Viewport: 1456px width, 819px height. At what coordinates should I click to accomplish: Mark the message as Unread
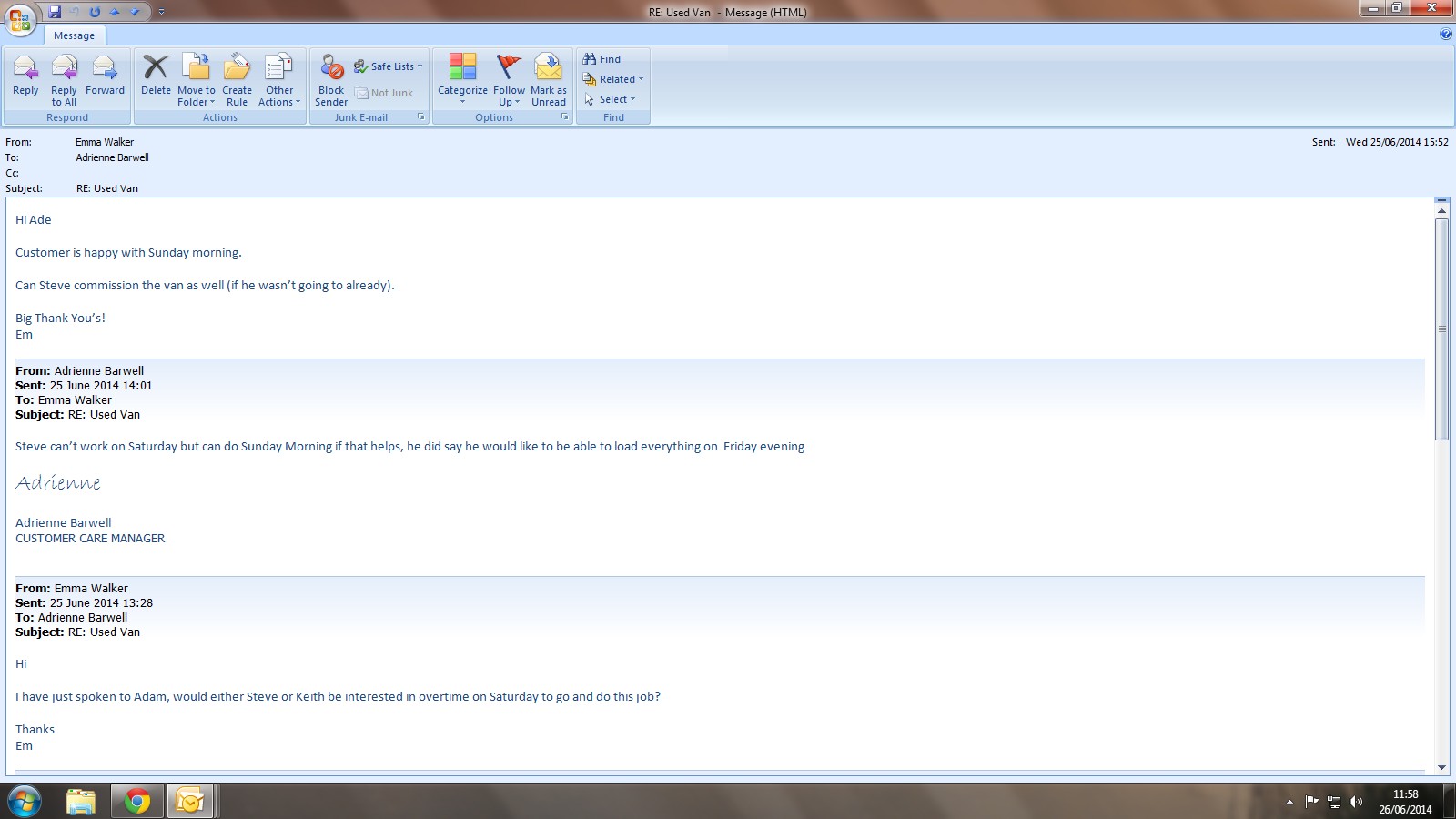(549, 78)
